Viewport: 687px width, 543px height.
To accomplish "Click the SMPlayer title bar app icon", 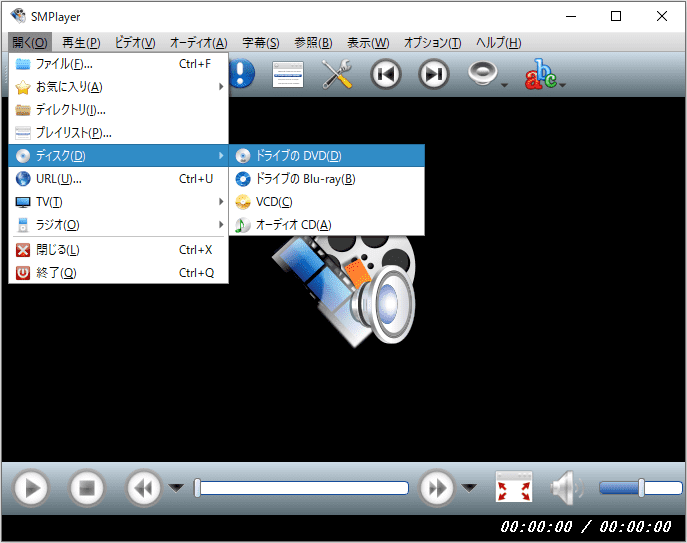I will click(x=18, y=16).
